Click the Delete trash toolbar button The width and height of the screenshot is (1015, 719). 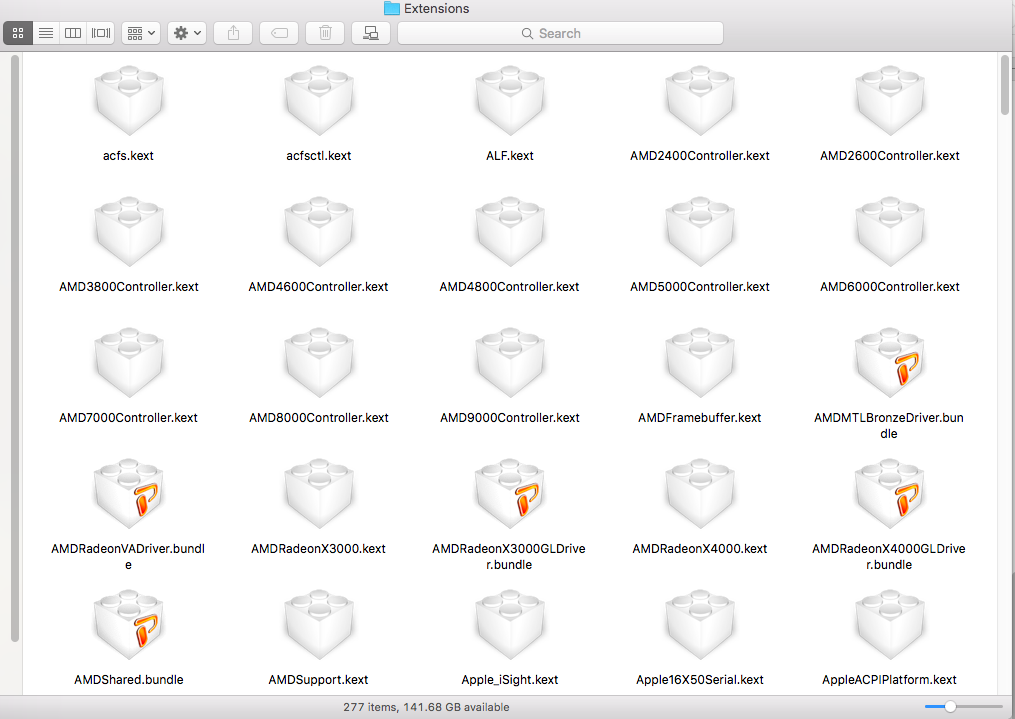coord(325,33)
